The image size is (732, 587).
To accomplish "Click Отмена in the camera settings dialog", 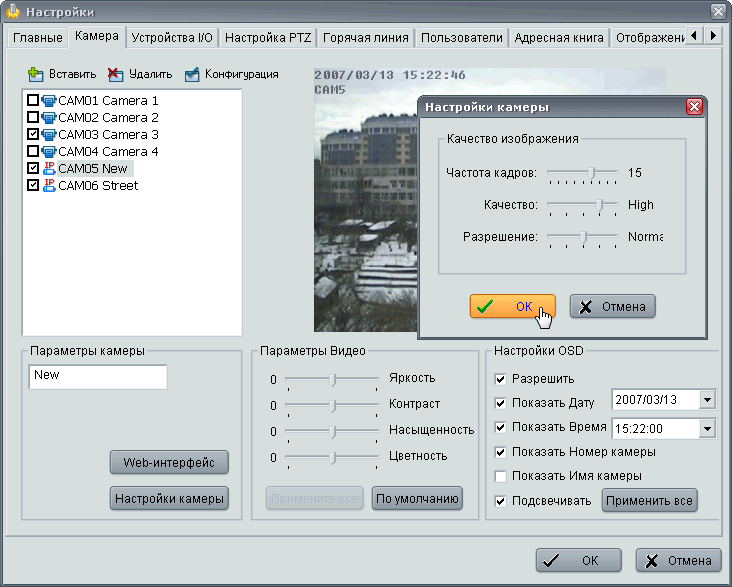I will pyautogui.click(x=612, y=306).
